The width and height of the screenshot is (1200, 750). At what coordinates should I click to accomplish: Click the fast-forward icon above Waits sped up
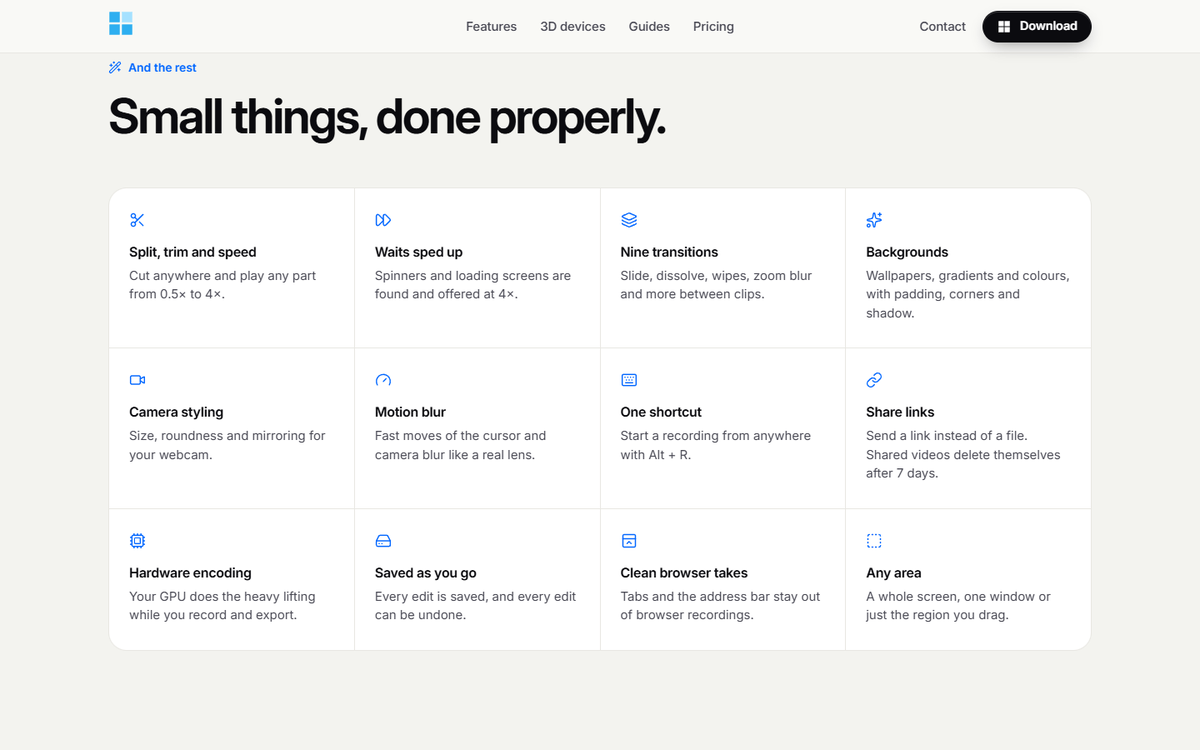click(383, 220)
